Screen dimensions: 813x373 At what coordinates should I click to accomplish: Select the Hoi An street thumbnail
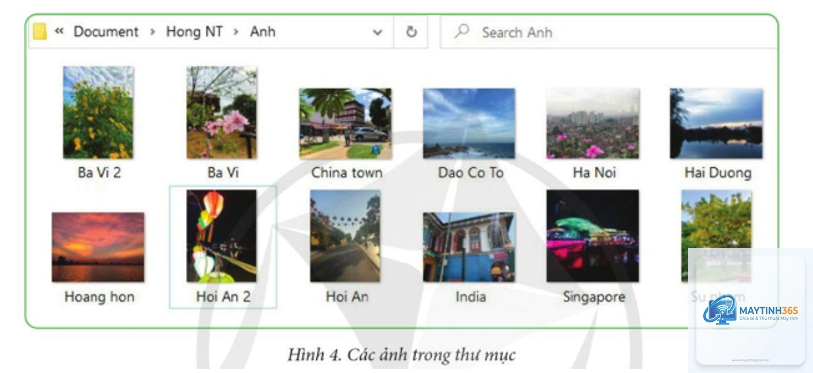point(345,236)
